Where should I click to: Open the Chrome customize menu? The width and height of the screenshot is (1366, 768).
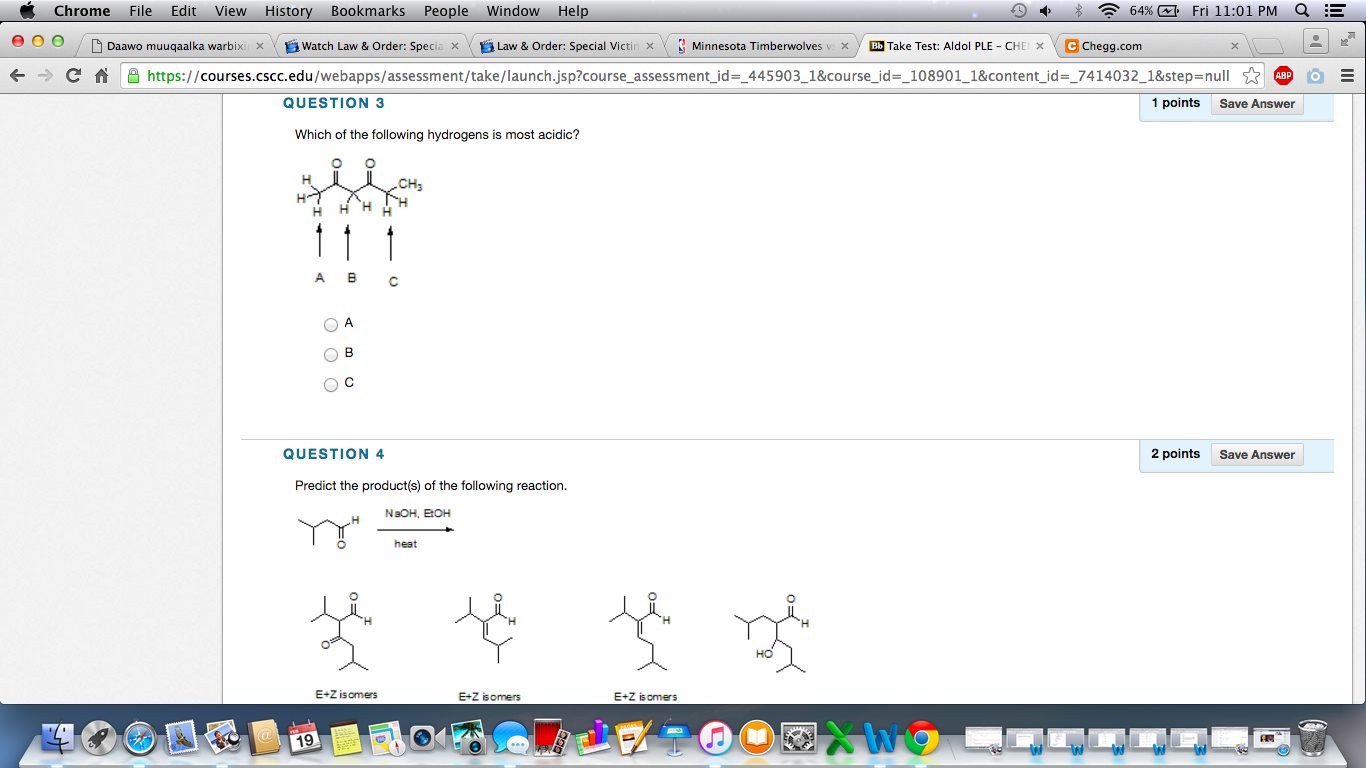pos(1346,75)
